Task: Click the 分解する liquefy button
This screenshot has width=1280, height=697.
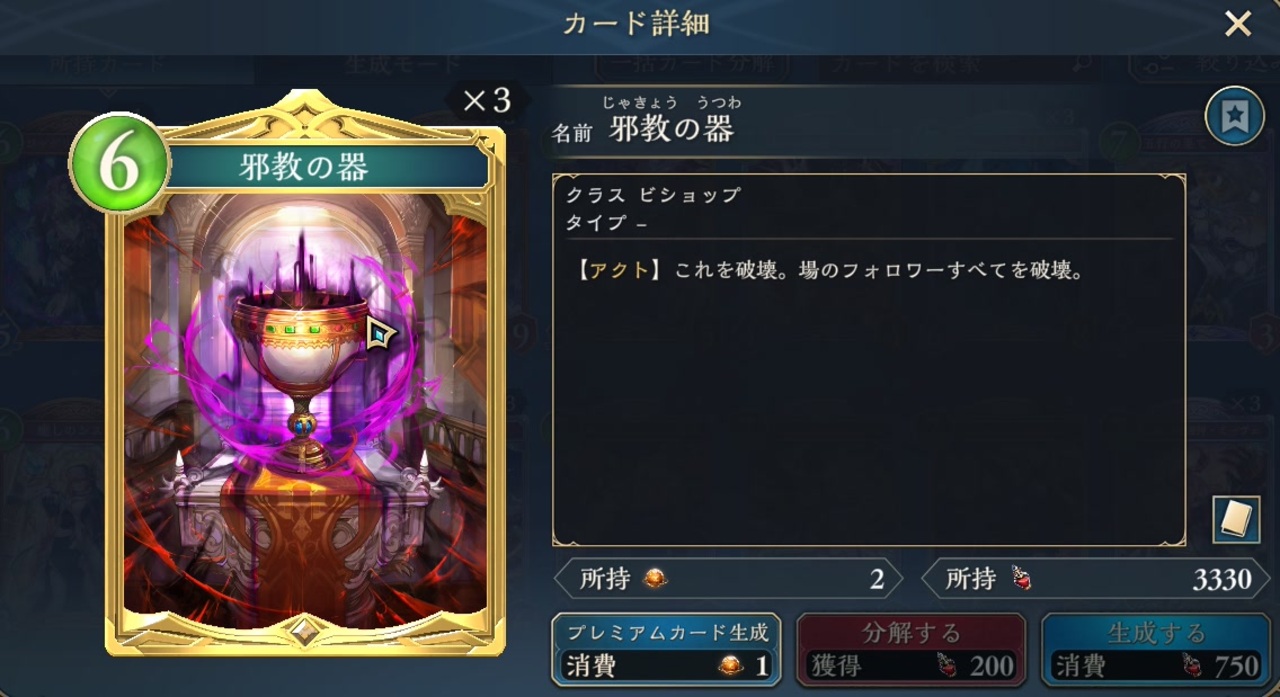Action: [911, 650]
